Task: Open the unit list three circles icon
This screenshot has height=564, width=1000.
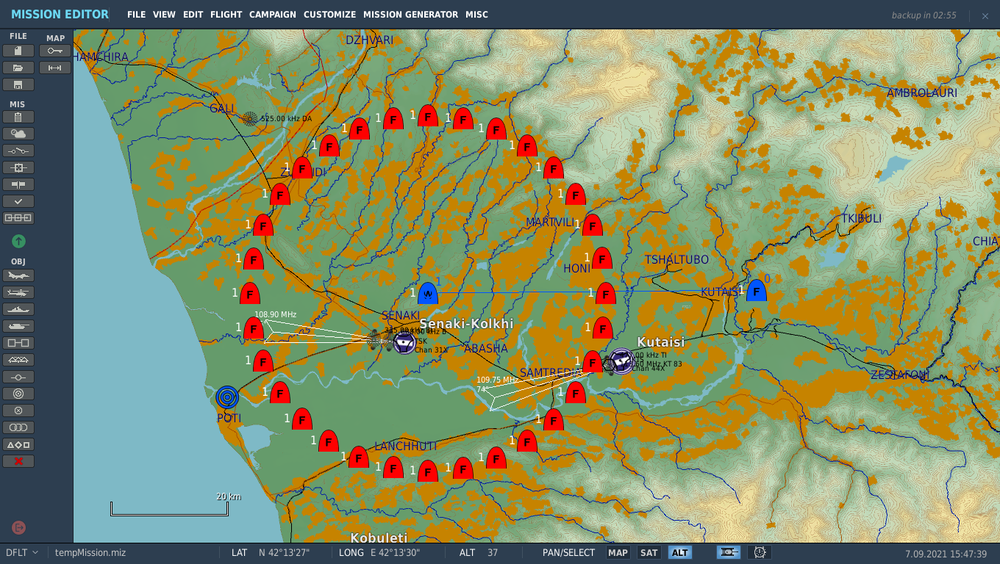Action: click(x=18, y=427)
